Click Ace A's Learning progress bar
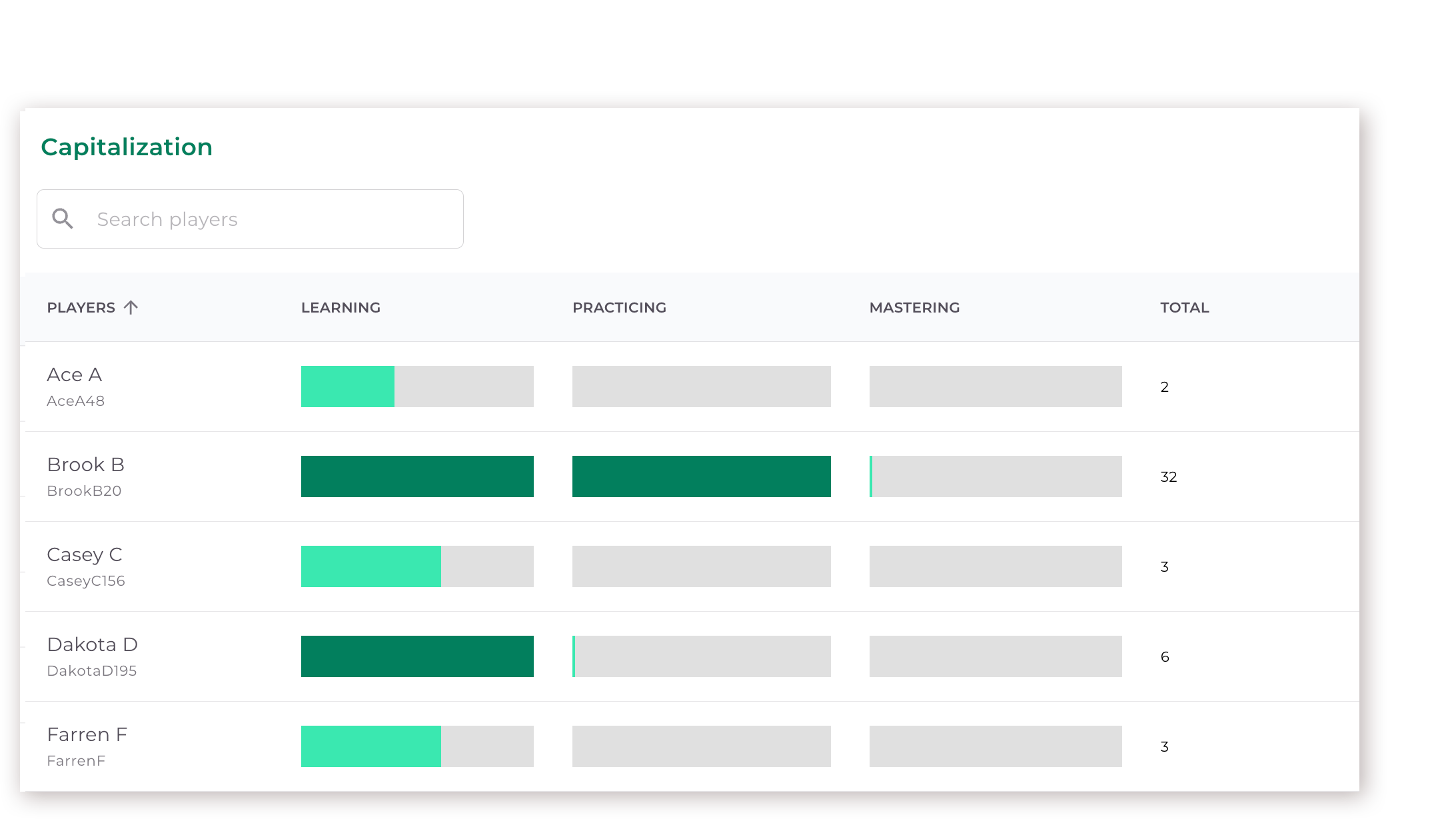 click(x=416, y=387)
